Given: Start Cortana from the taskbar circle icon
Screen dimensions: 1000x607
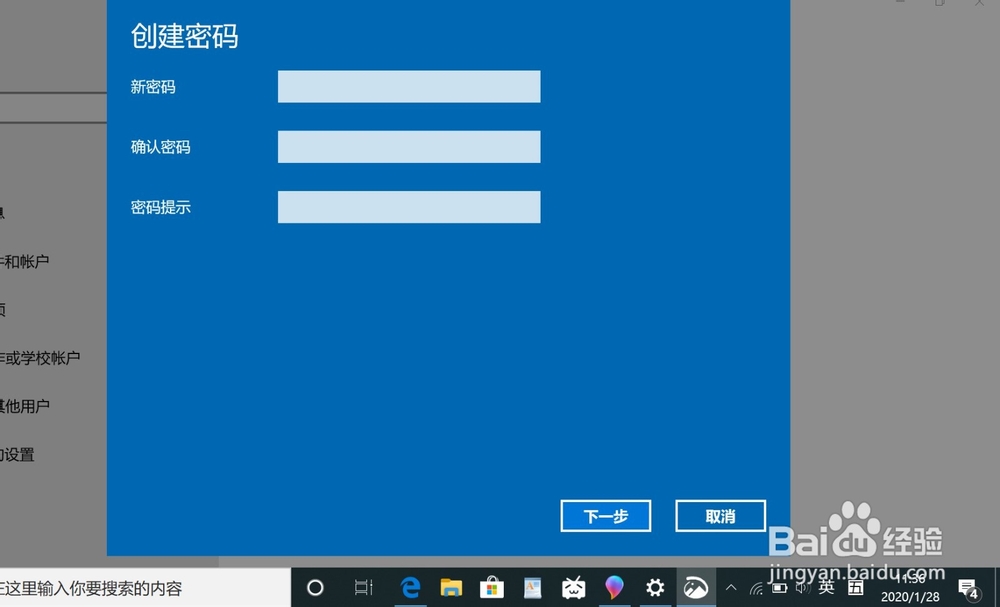Looking at the screenshot, I should (315, 588).
